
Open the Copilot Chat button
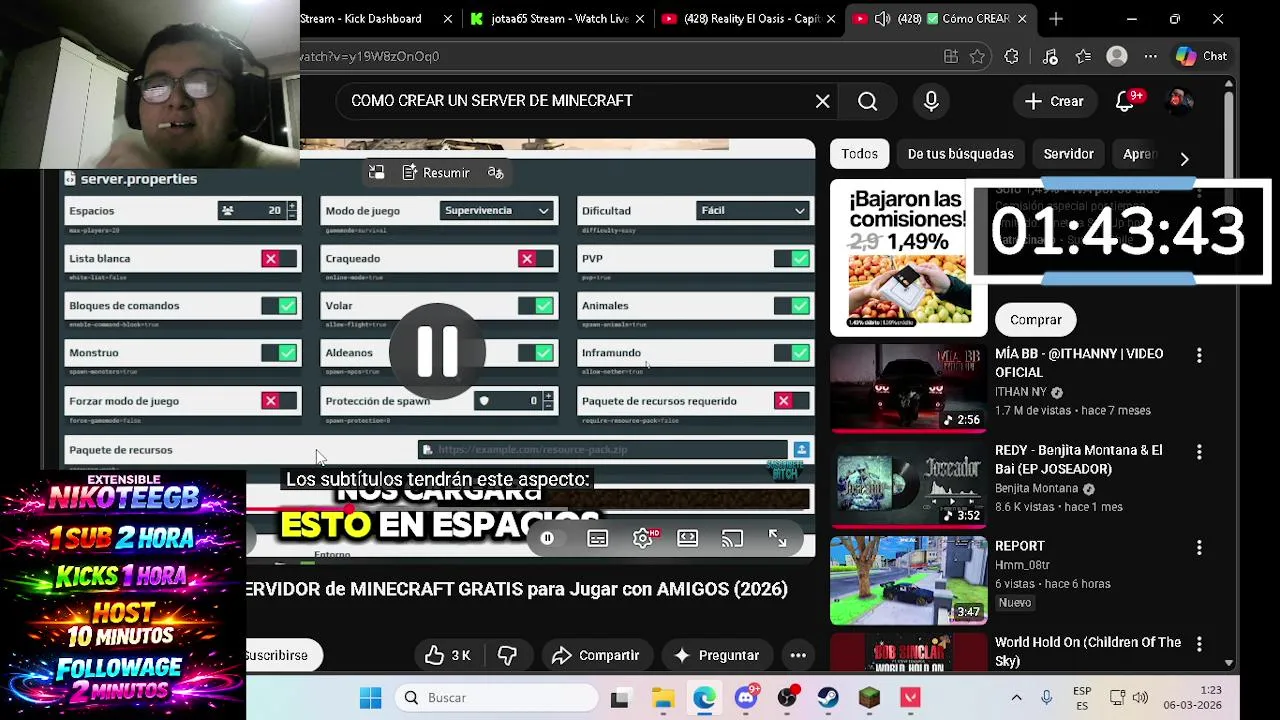(1202, 57)
